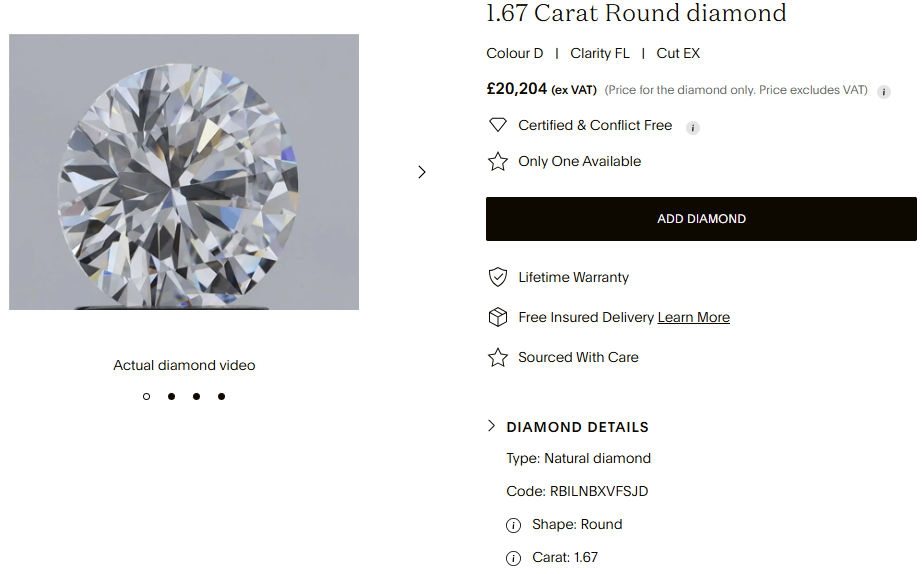Show next diamond image with right arrow
The height and width of the screenshot is (574, 922).
421,172
